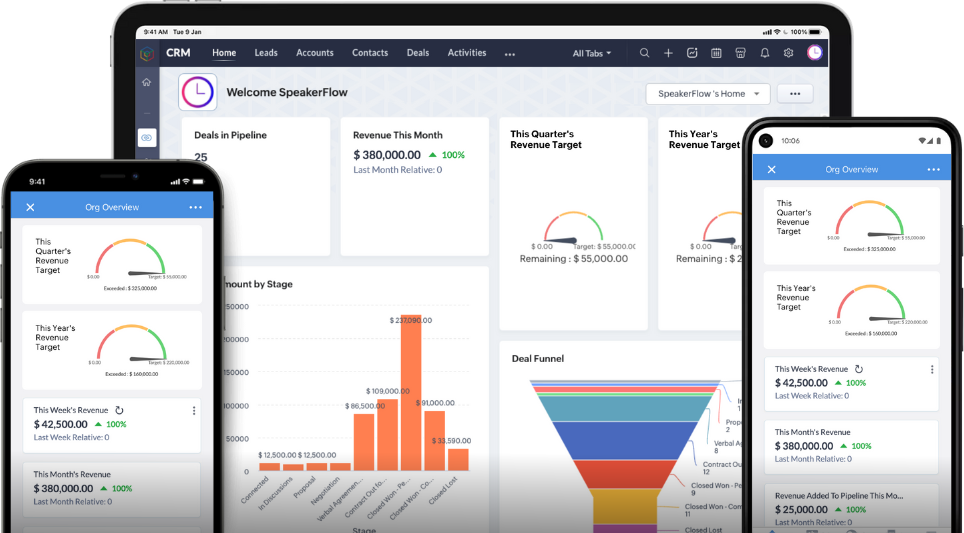This screenshot has width=964, height=533.
Task: Click the Deals in Pipeline value 25
Action: pyautogui.click(x=201, y=157)
